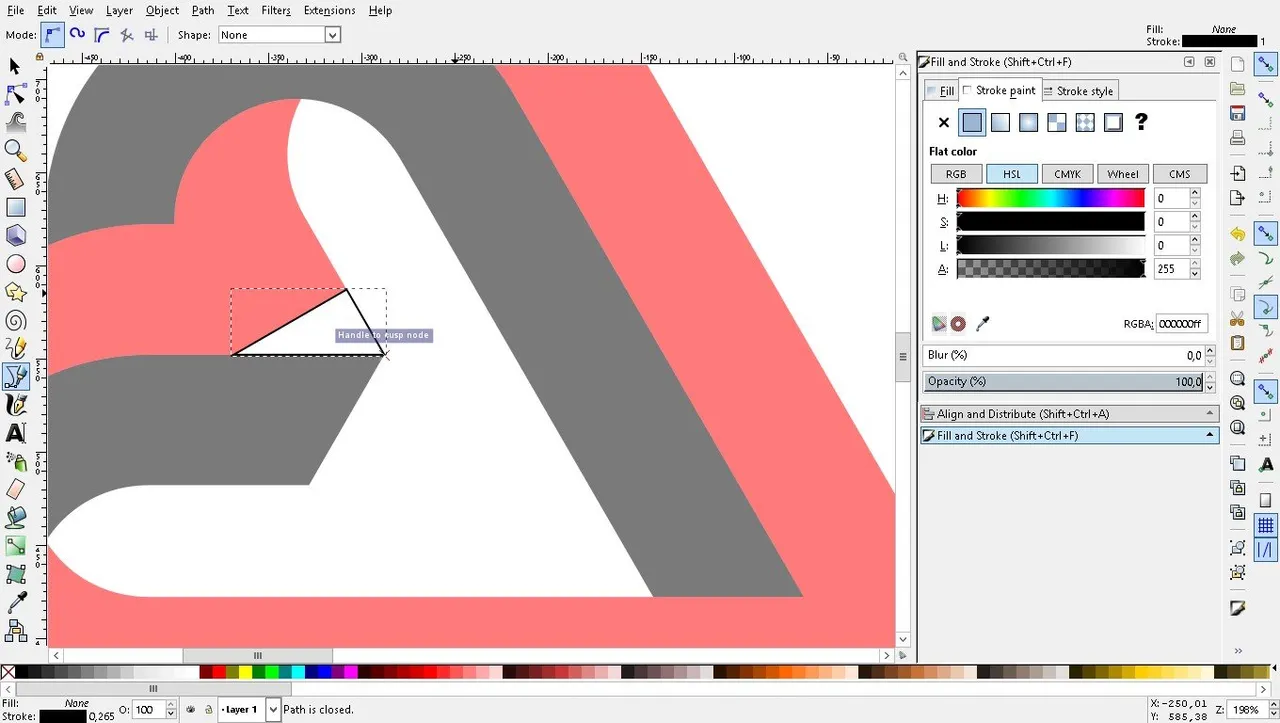1280x723 pixels.
Task: Switch color mode to Wheel
Action: click(1123, 174)
